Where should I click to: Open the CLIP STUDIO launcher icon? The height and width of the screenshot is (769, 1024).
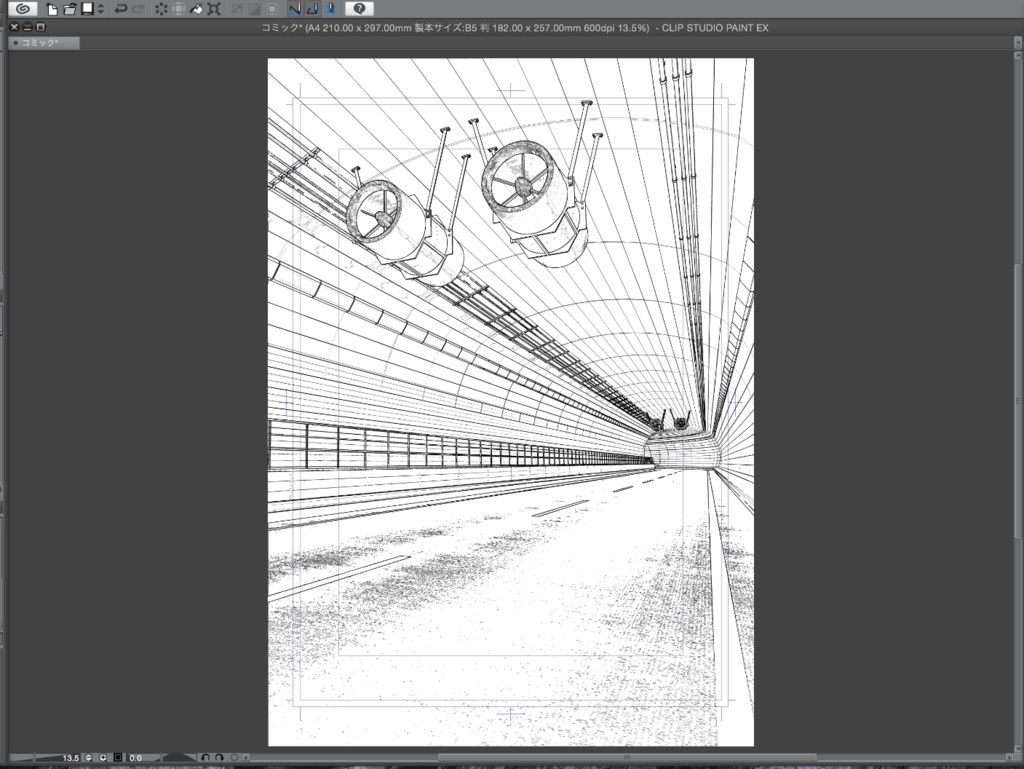coord(23,8)
